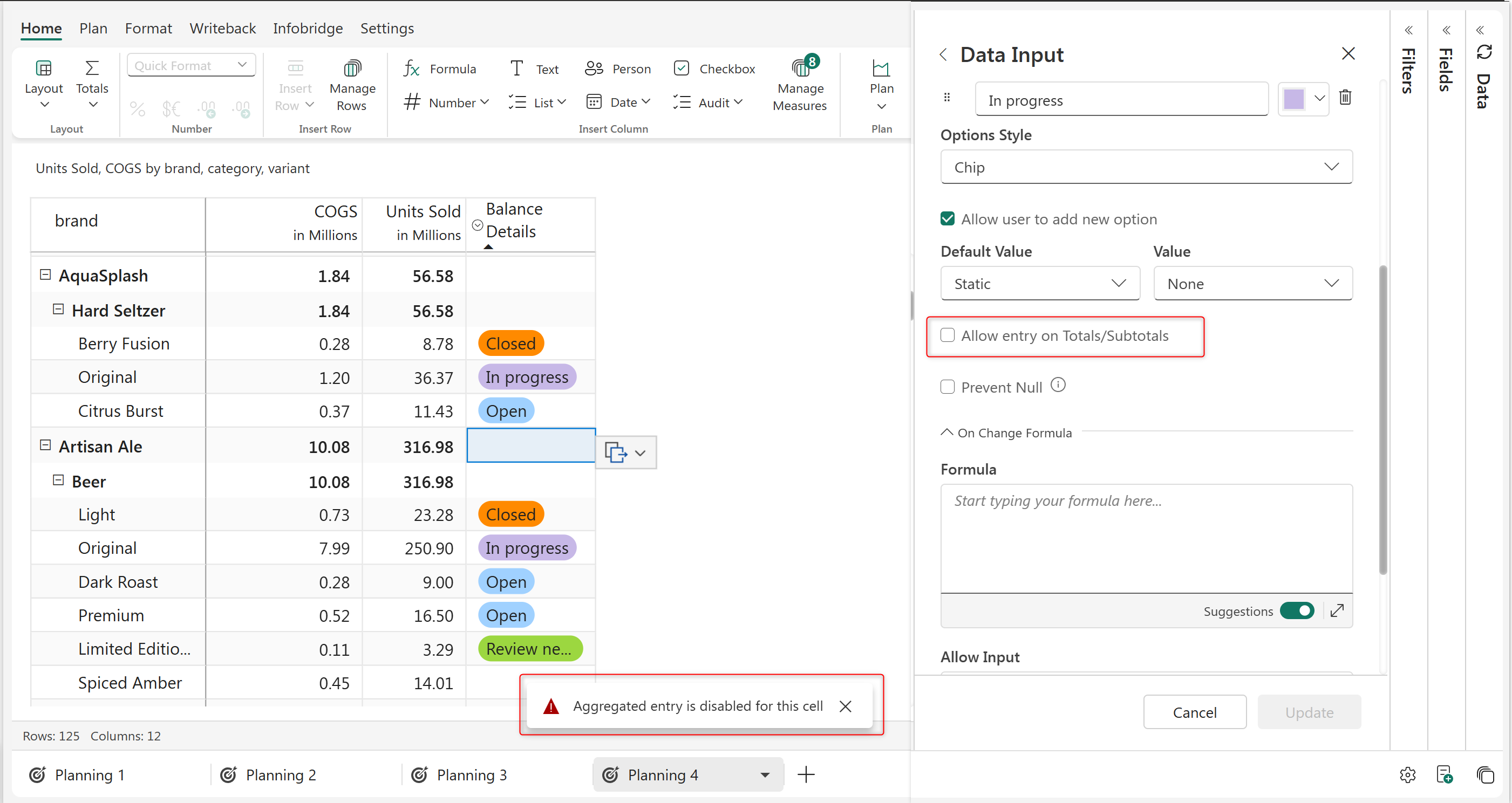Collapse the AquaSplash brand row

[45, 274]
